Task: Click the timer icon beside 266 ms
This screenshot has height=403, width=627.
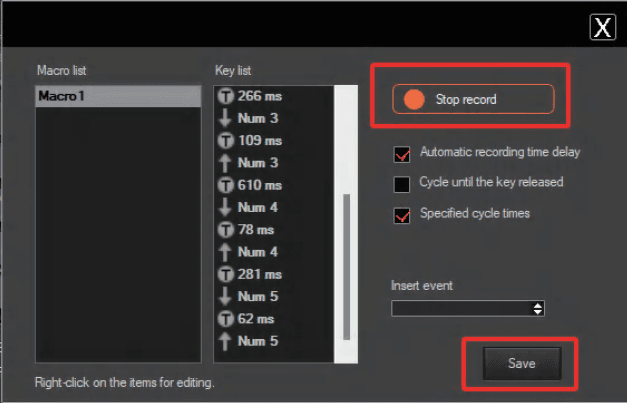Action: 225,96
